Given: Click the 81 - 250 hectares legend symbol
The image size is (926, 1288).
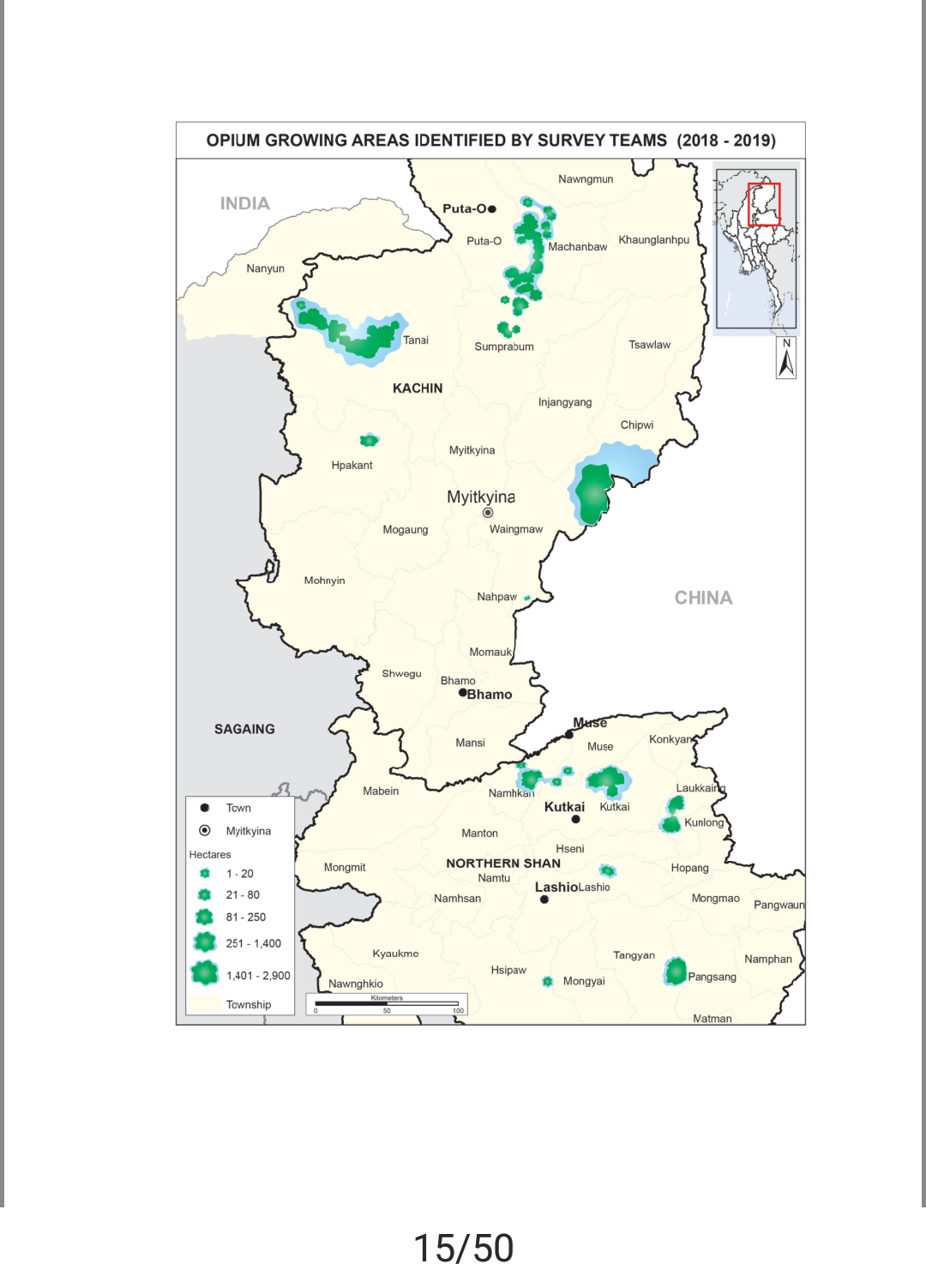Looking at the screenshot, I should tap(205, 918).
